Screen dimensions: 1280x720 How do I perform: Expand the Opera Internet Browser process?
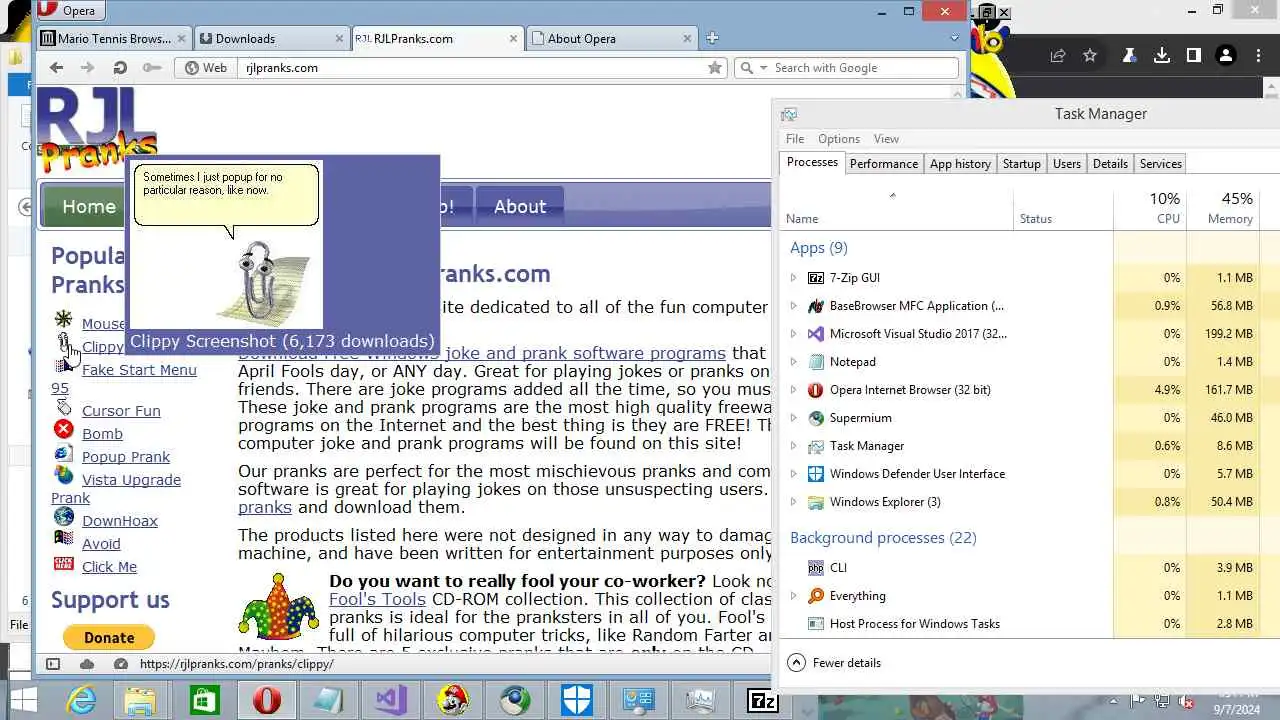pos(794,390)
